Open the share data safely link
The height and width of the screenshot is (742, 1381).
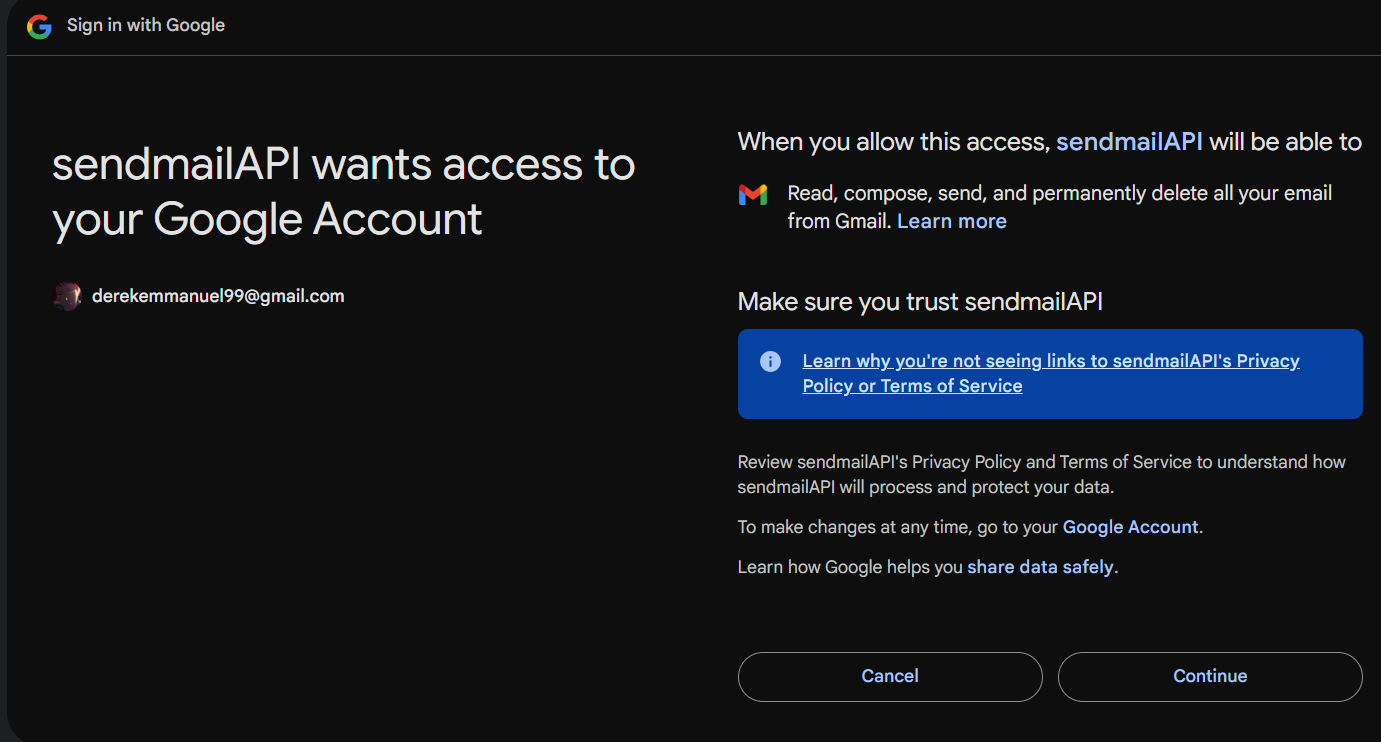click(x=1040, y=567)
